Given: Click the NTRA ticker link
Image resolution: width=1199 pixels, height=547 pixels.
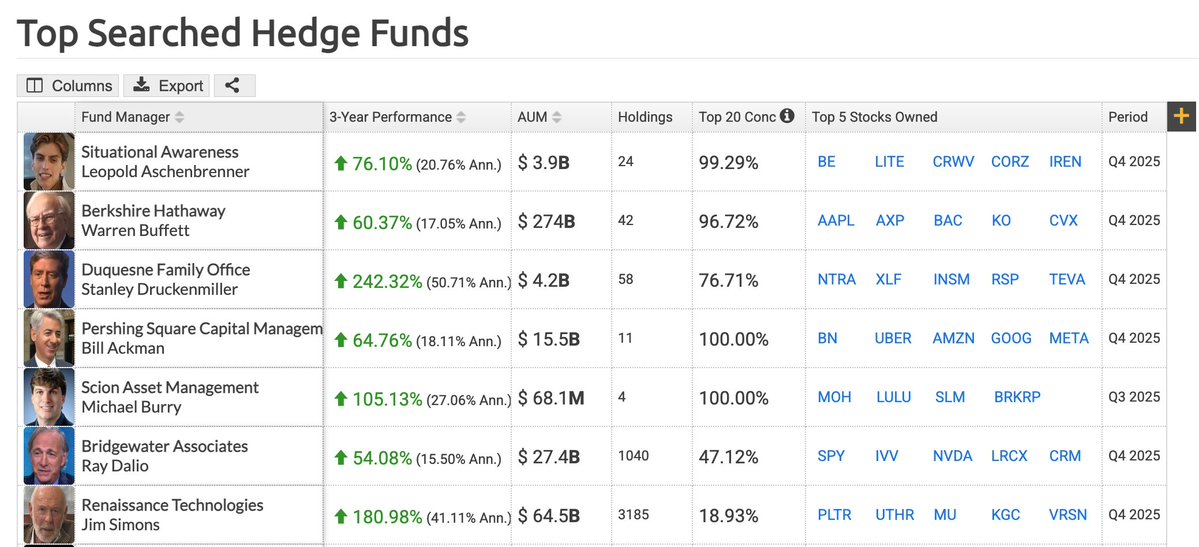Looking at the screenshot, I should pyautogui.click(x=837, y=280).
